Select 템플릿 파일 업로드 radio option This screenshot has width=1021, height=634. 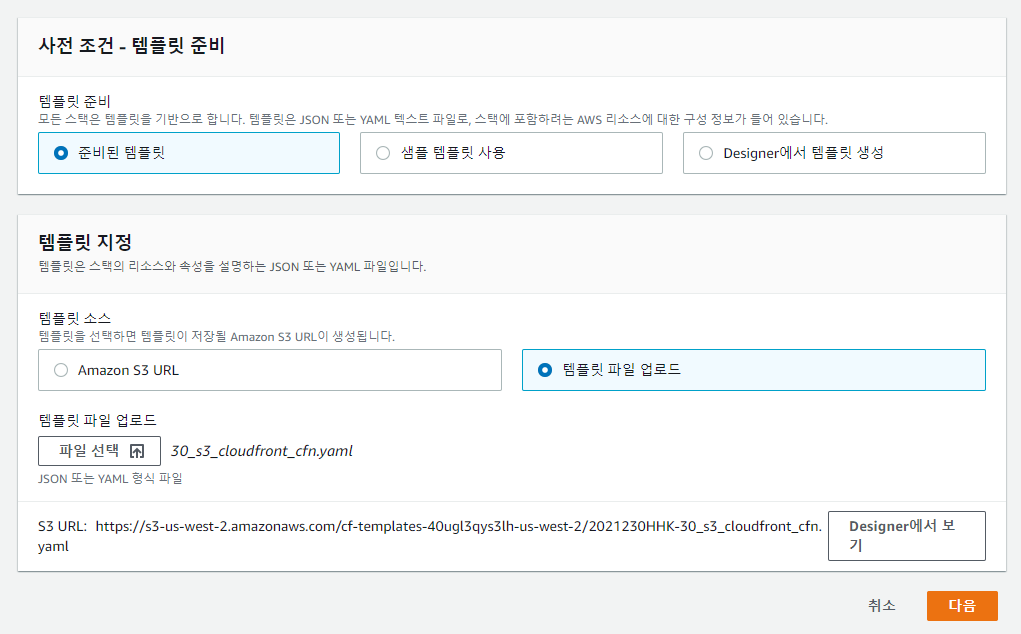click(753, 370)
